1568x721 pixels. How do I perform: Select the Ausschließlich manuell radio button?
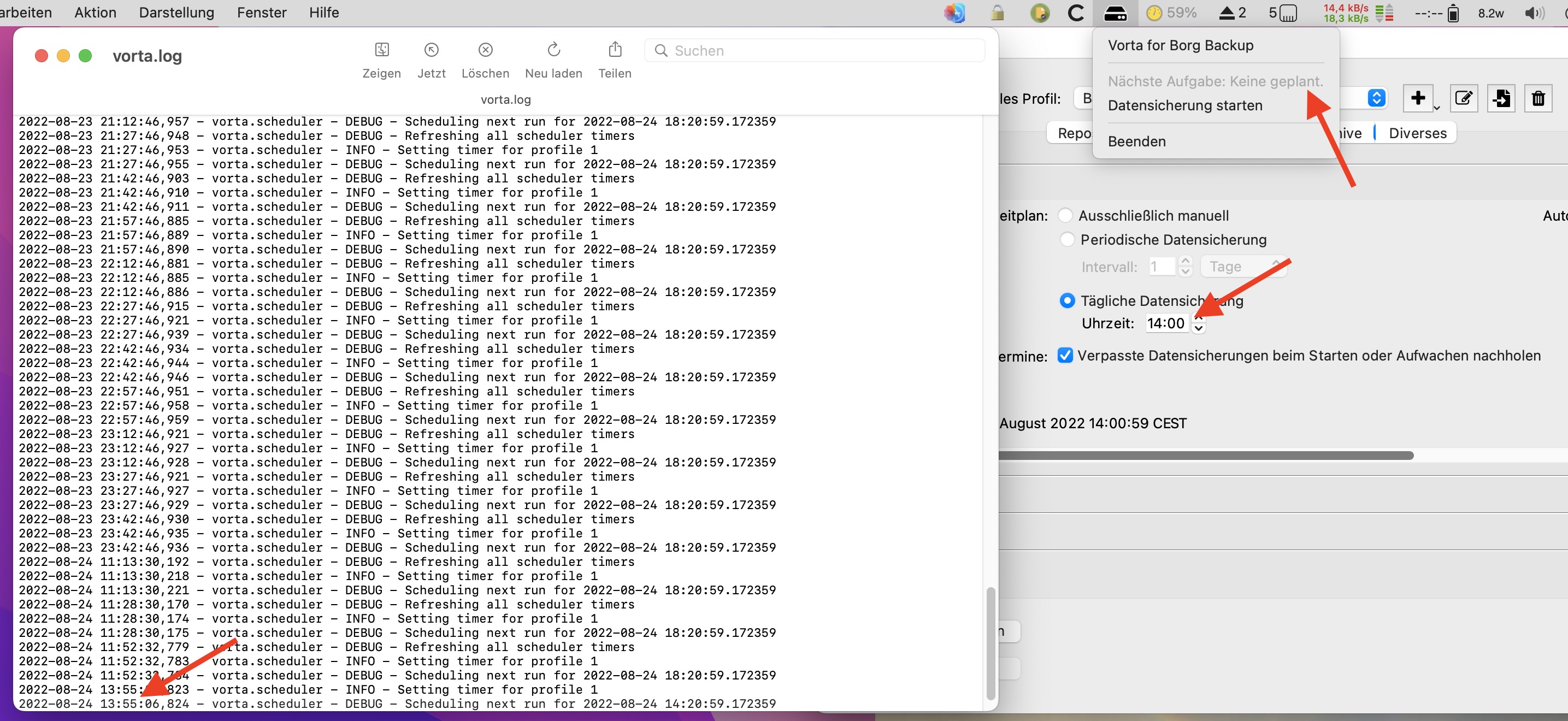click(x=1066, y=215)
